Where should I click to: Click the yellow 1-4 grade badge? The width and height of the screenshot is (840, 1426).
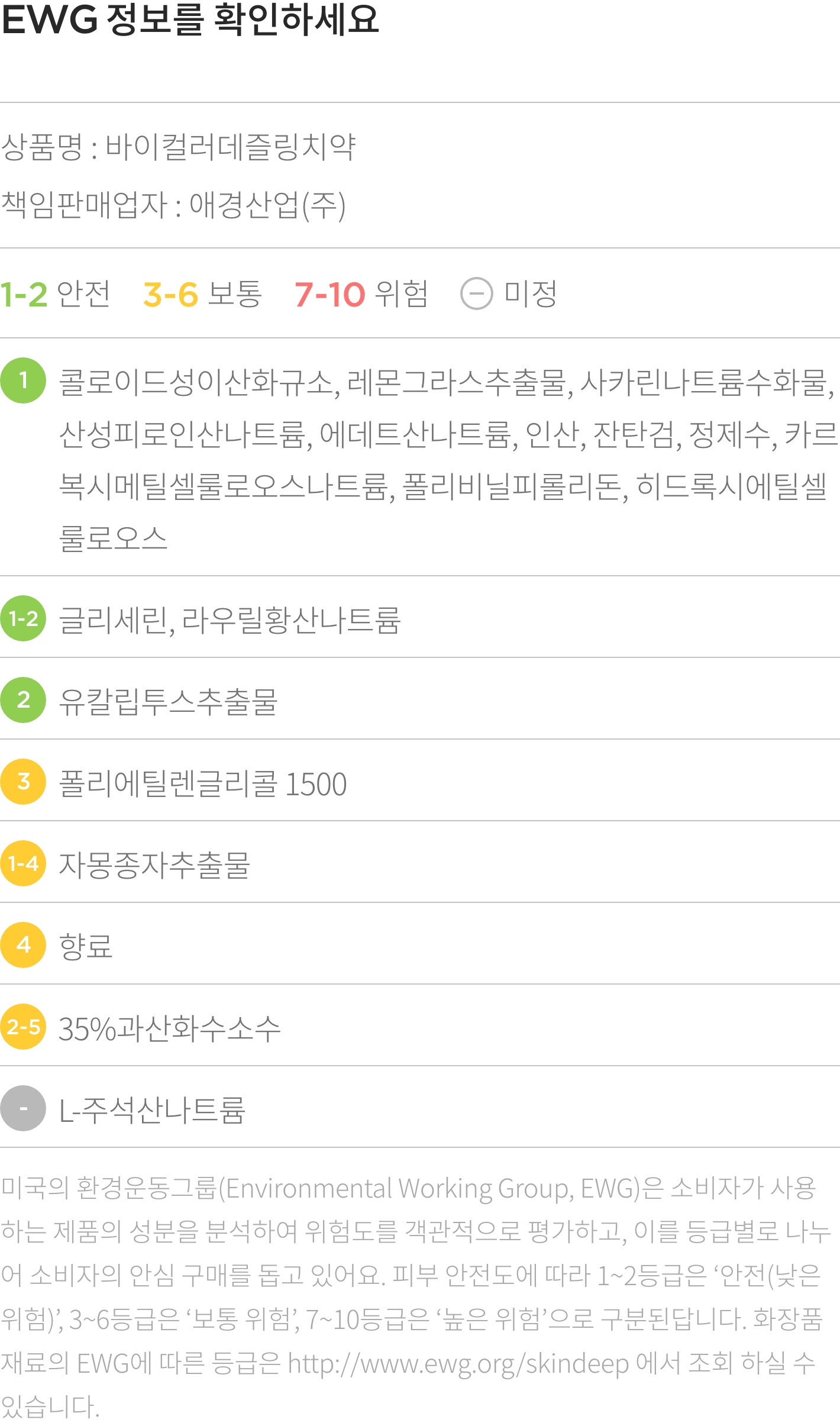[x=23, y=863]
